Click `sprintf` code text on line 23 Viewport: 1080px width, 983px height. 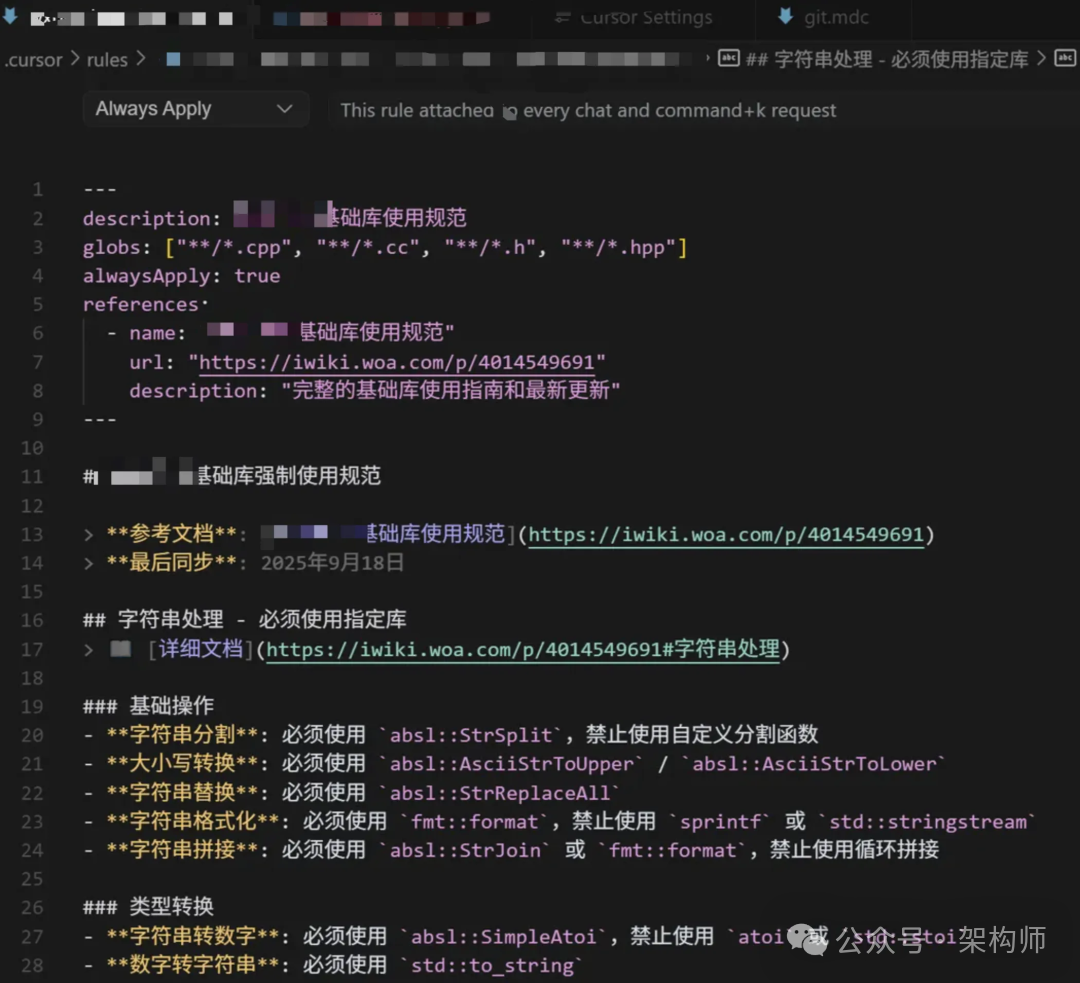(720, 822)
